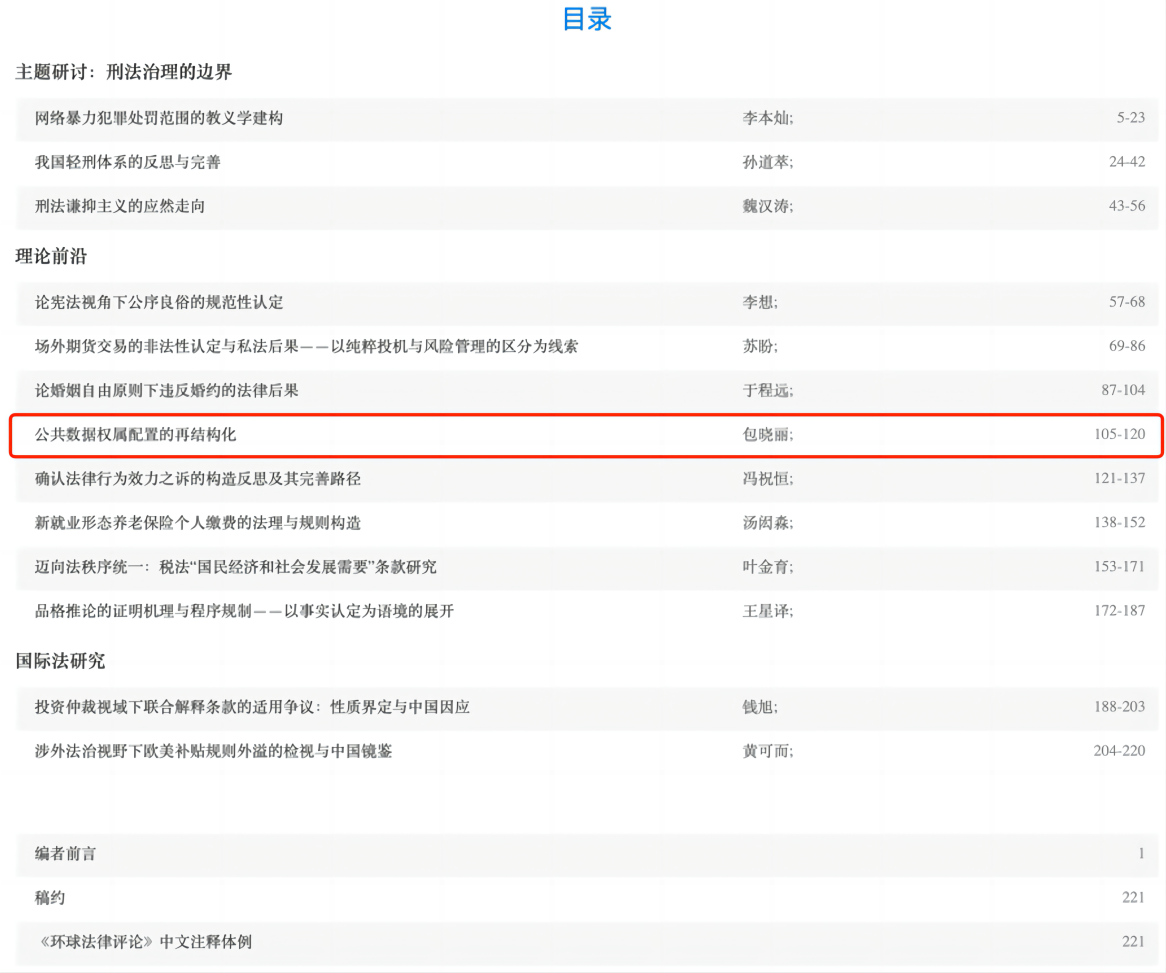
Task: Open article 论婚姻自由原则下违反婚约的法律后果
Action: click(166, 390)
